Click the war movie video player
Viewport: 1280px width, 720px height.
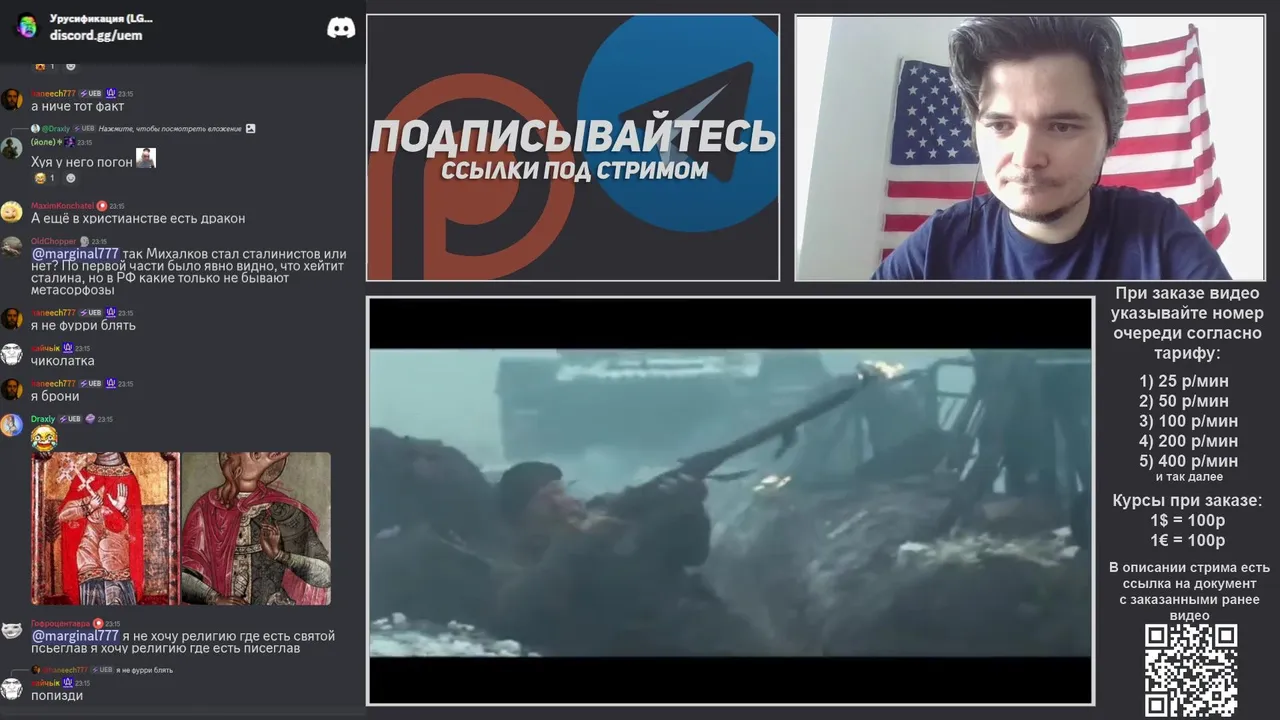731,501
